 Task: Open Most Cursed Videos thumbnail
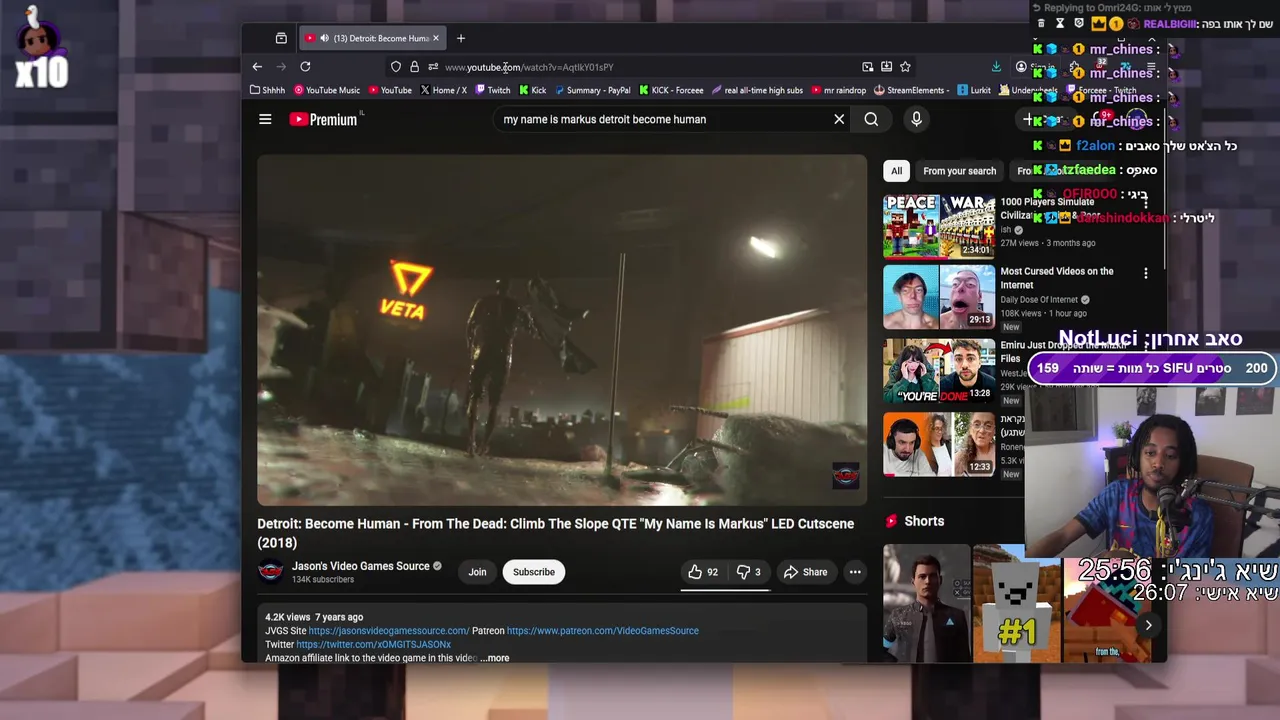pyautogui.click(x=939, y=297)
